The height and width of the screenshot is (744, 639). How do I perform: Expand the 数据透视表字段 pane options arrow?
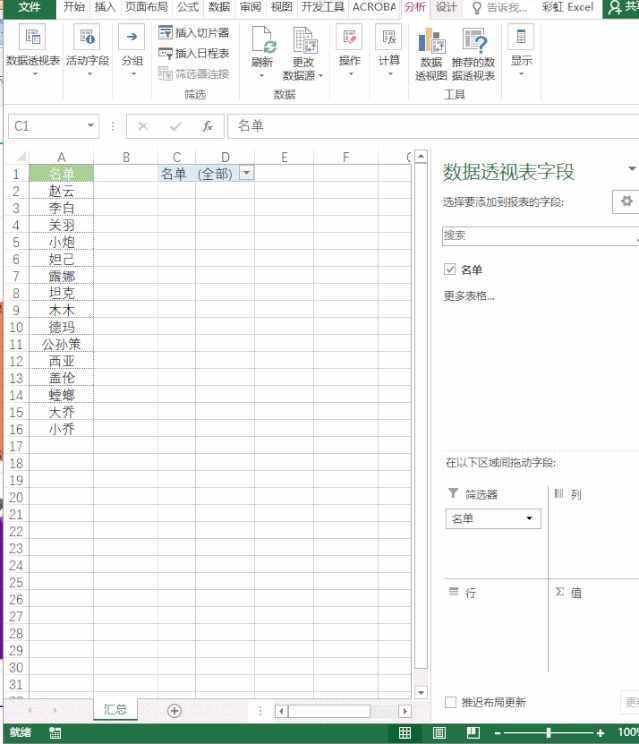pos(631,169)
